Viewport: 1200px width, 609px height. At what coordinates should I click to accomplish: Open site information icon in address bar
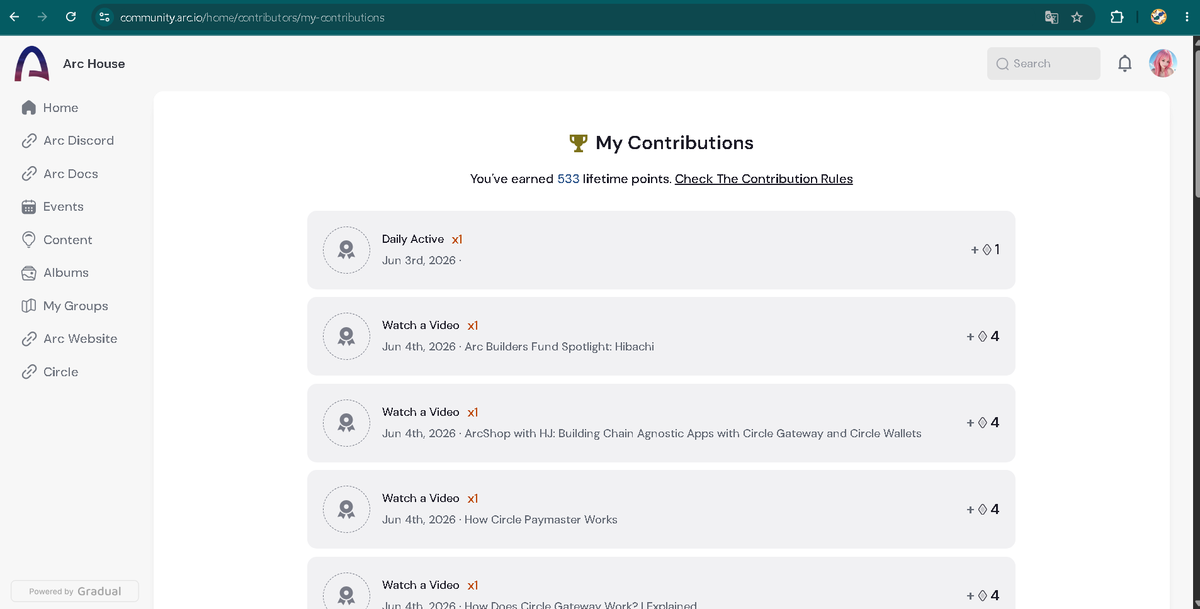104,17
